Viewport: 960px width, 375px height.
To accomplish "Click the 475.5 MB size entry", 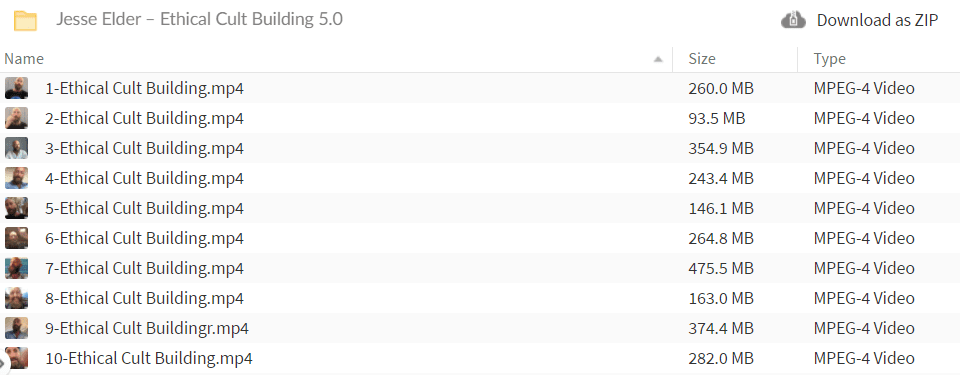I will pyautogui.click(x=721, y=268).
